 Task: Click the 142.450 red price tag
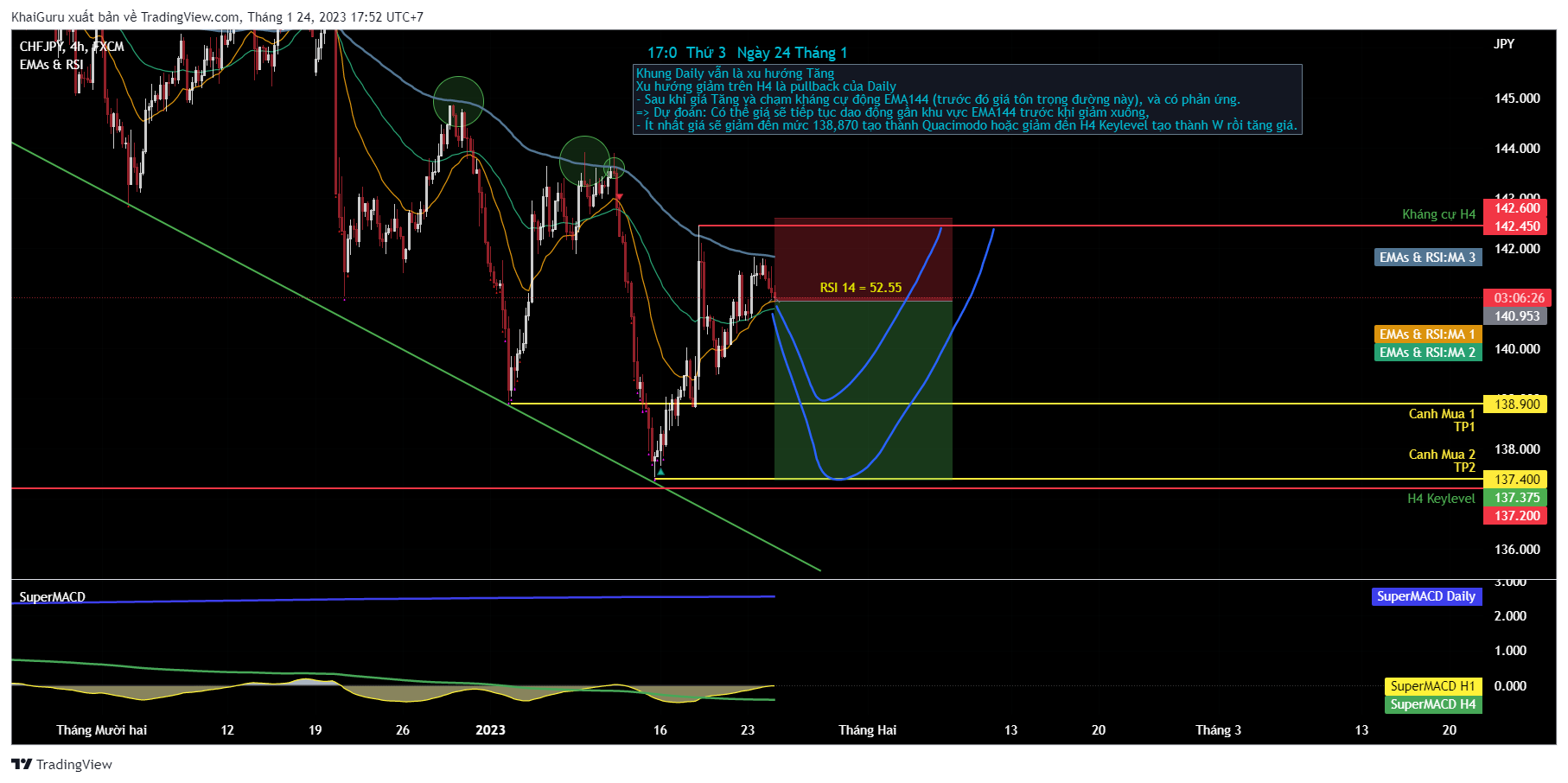point(1517,226)
